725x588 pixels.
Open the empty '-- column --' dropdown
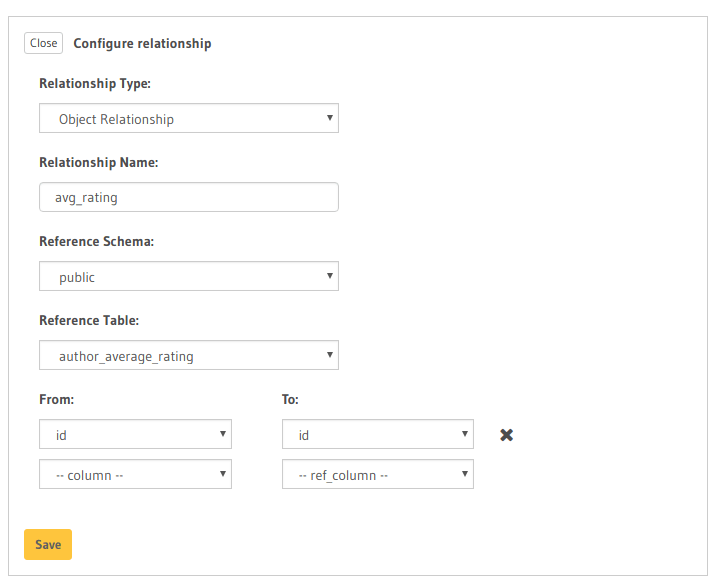click(135, 475)
